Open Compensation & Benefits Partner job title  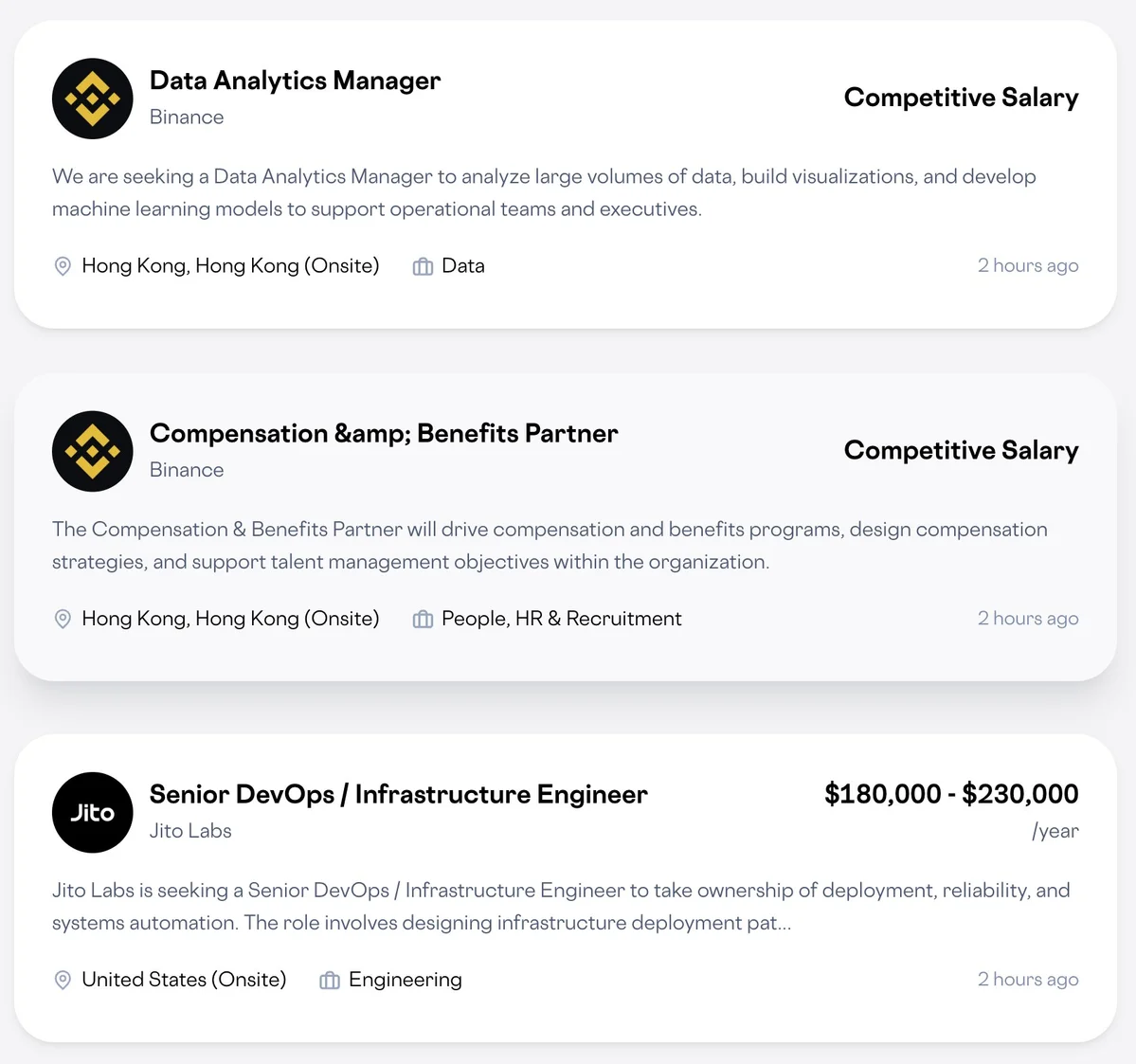coord(384,433)
